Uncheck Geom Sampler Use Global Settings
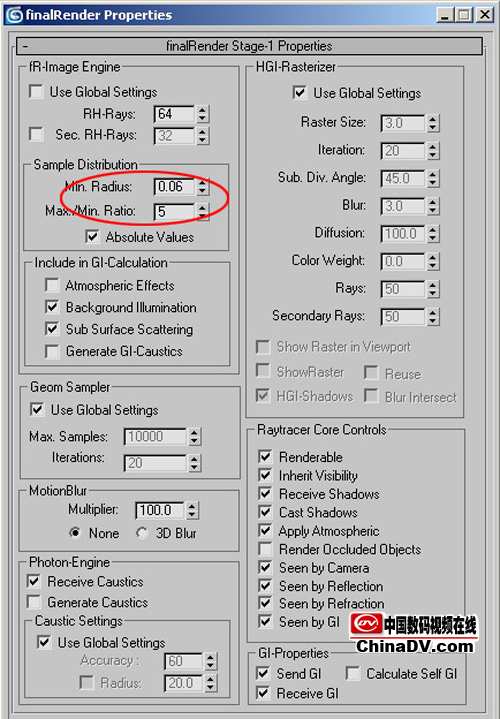This screenshot has width=500, height=719. coord(37,409)
